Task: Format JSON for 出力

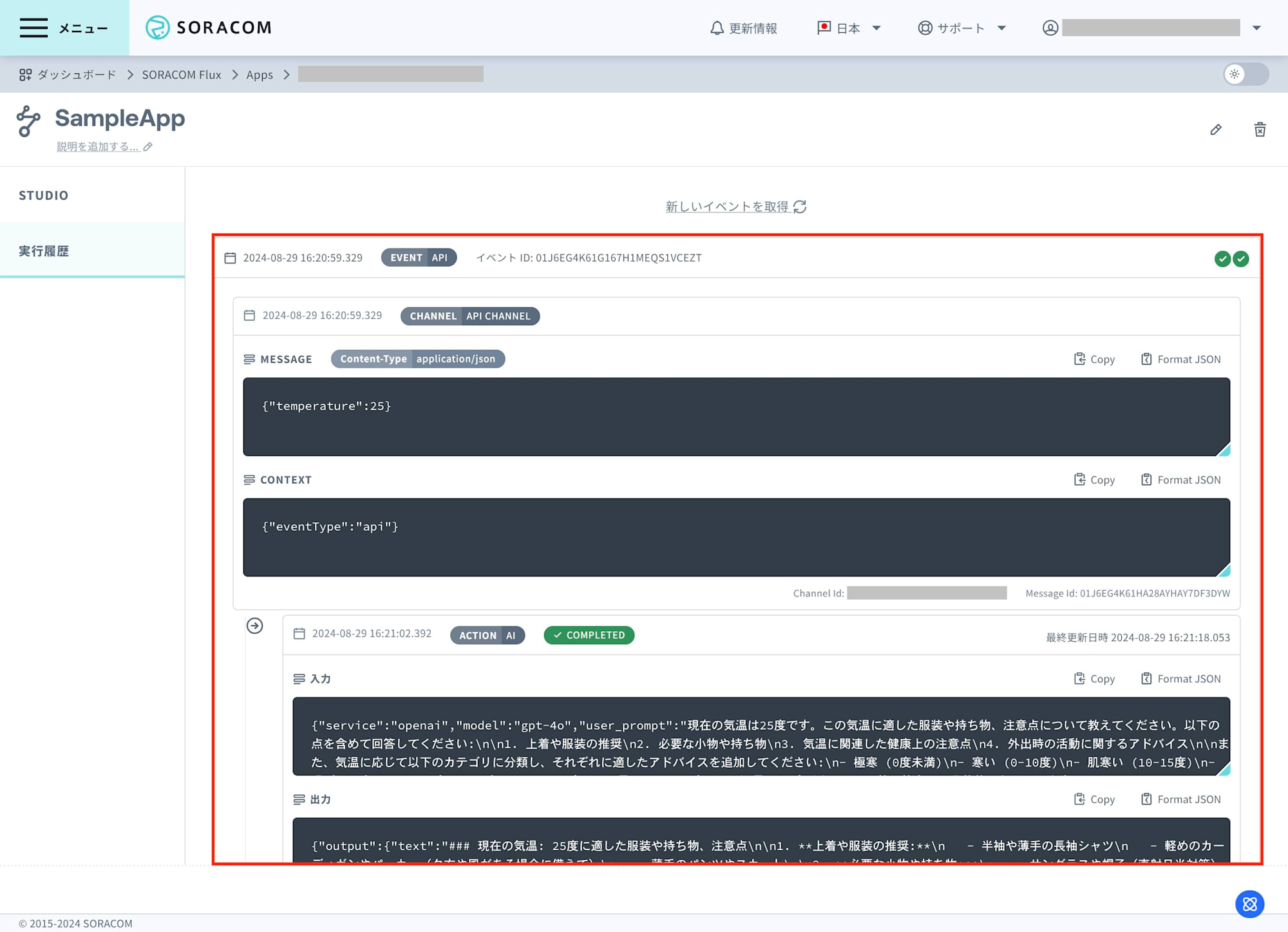Action: coord(1181,799)
